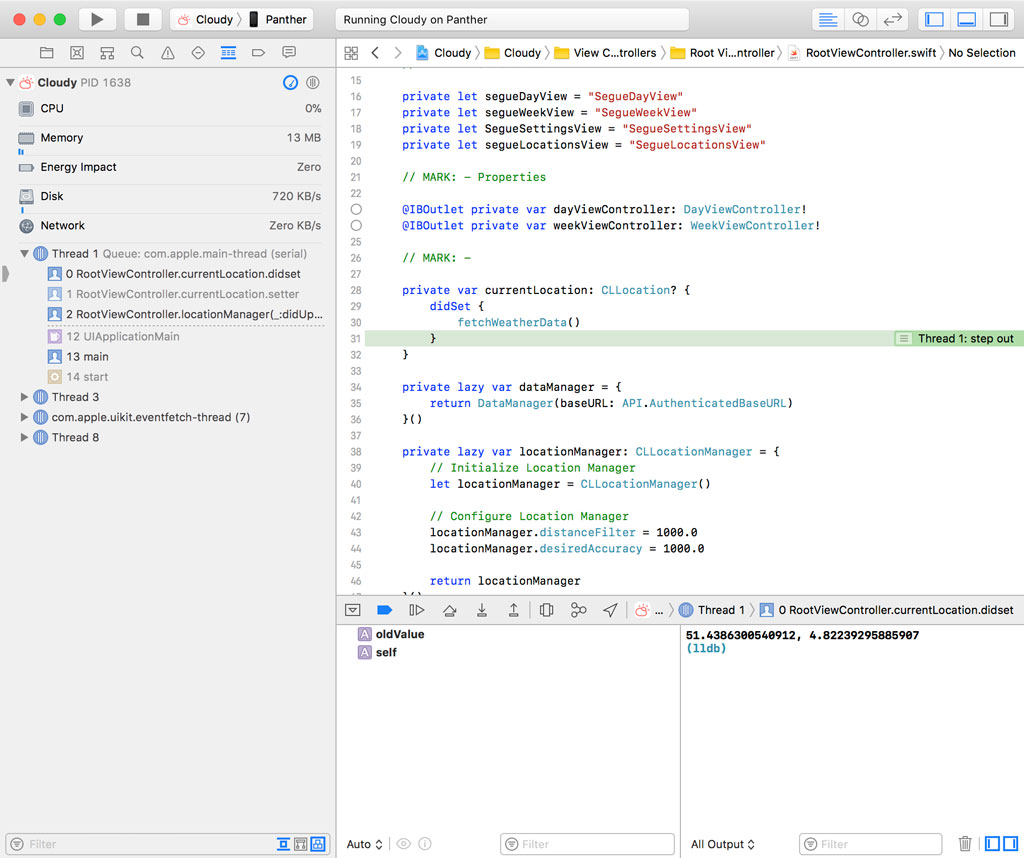This screenshot has width=1024, height=858.
Task: Click the Run (play) button
Action: click(x=96, y=19)
